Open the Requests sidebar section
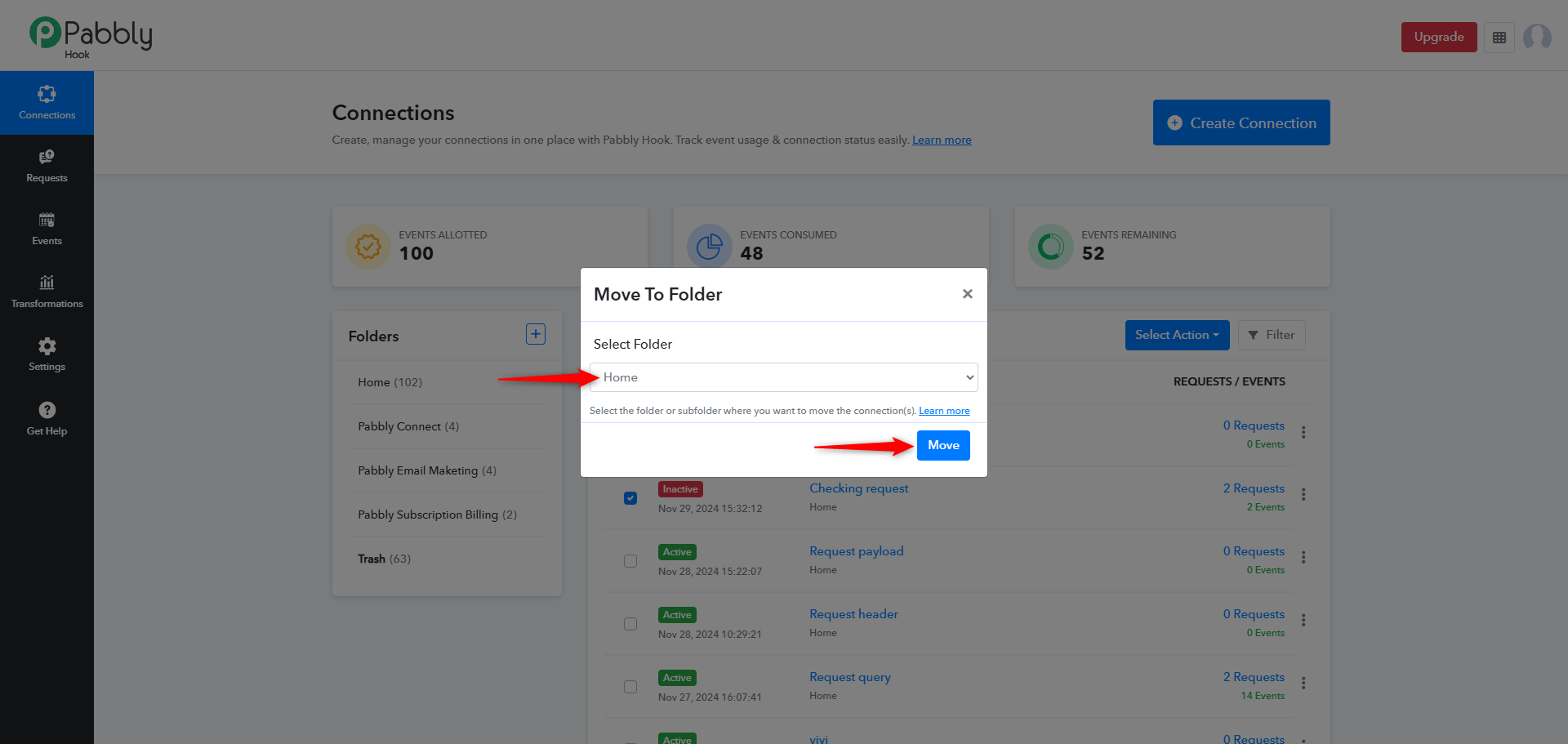Screen dimensions: 1568x744 (47, 166)
